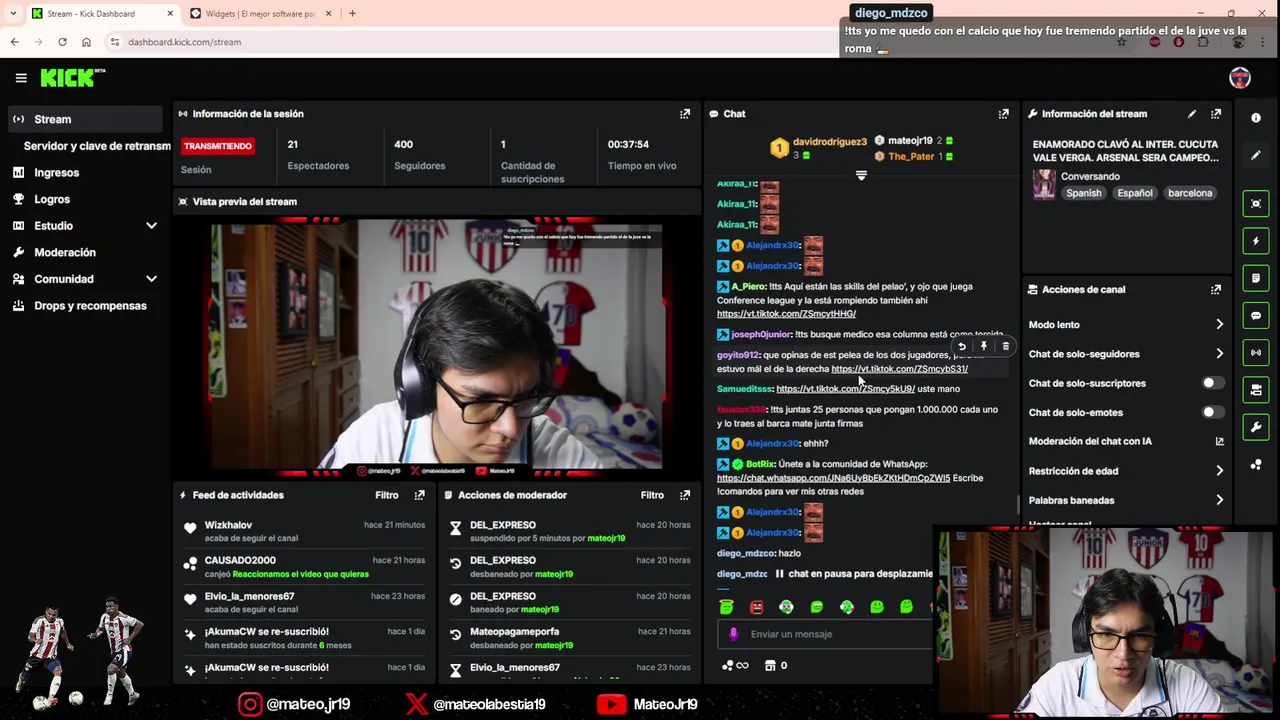Click the stream preview video
Viewport: 1280px width, 720px height.
pyautogui.click(x=436, y=346)
